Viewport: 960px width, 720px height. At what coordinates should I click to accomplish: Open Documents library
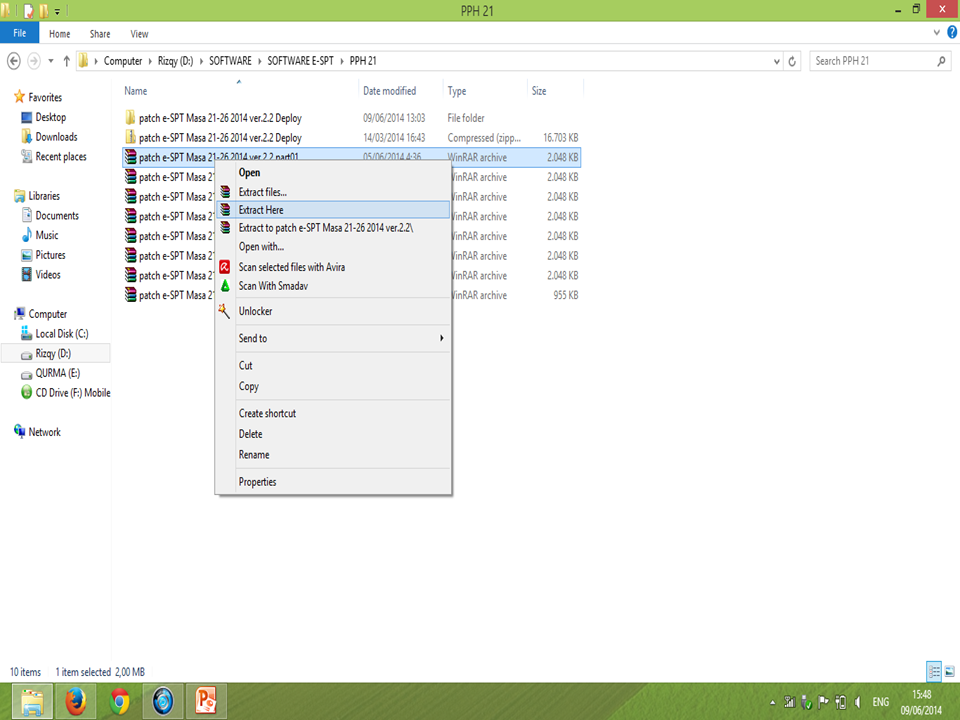[56, 216]
